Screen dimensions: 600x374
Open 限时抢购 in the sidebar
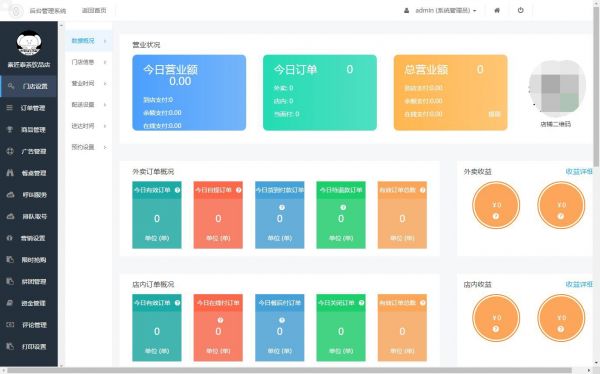tap(29, 260)
